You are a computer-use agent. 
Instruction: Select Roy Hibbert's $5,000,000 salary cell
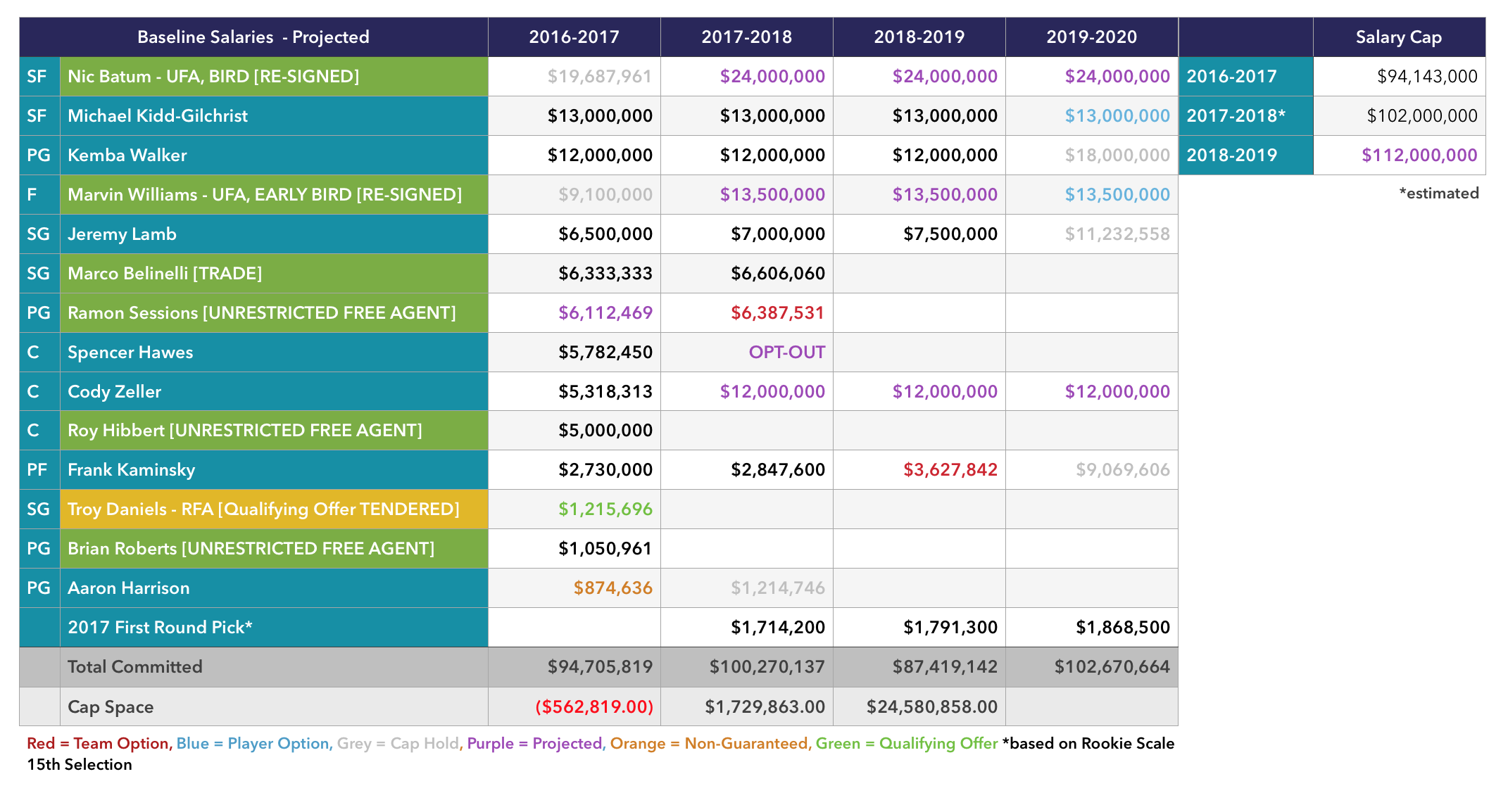605,430
